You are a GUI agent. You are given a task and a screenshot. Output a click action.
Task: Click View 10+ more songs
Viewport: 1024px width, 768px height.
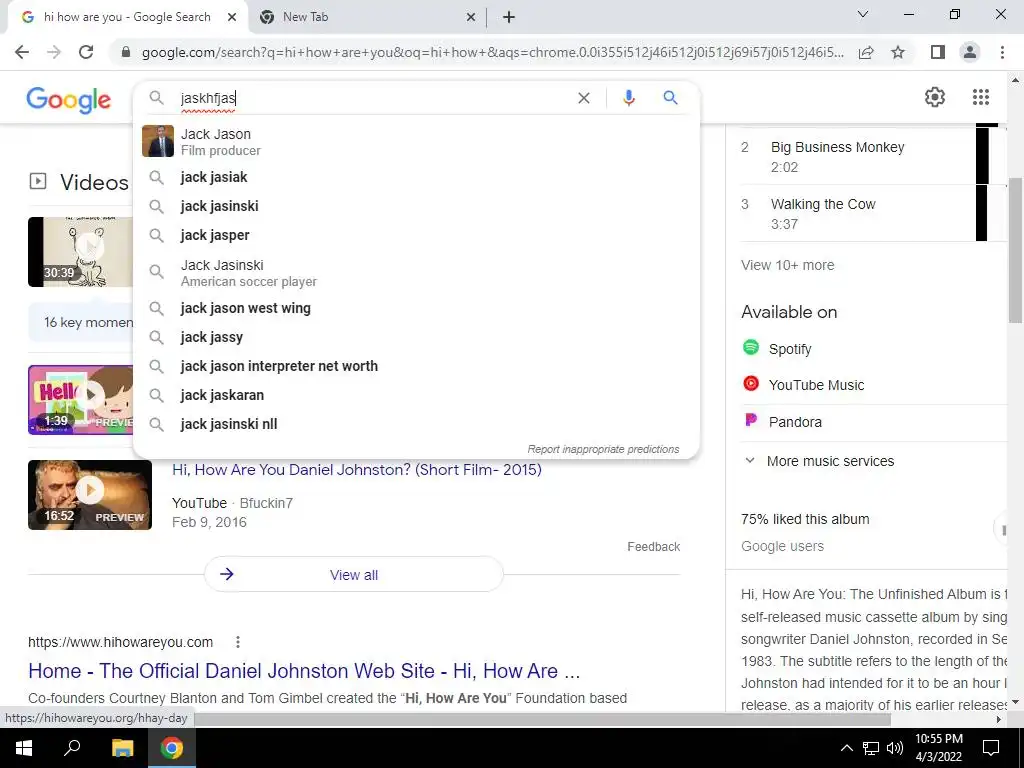click(x=787, y=265)
